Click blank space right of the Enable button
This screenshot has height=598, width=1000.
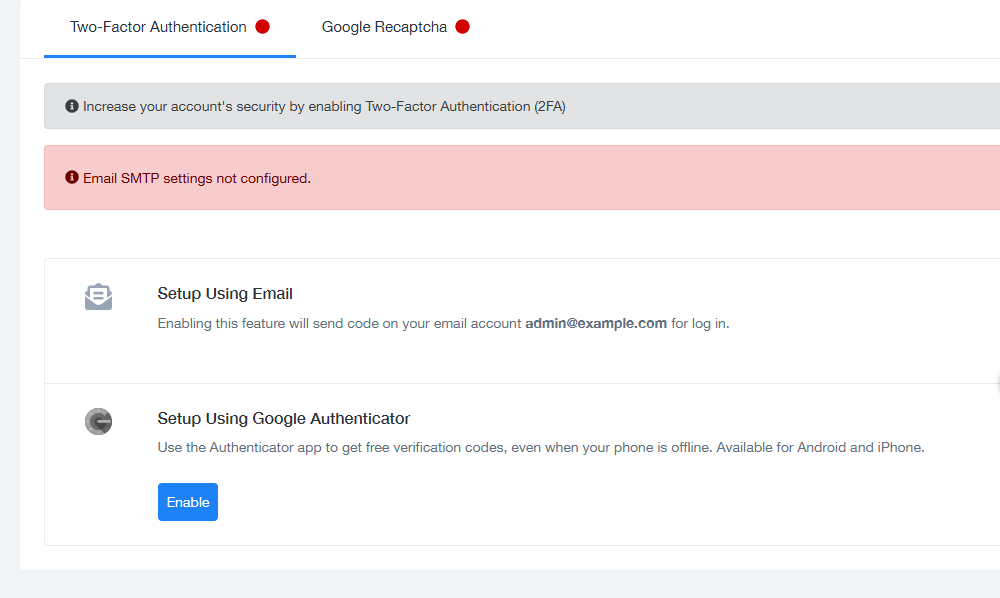(x=500, y=502)
